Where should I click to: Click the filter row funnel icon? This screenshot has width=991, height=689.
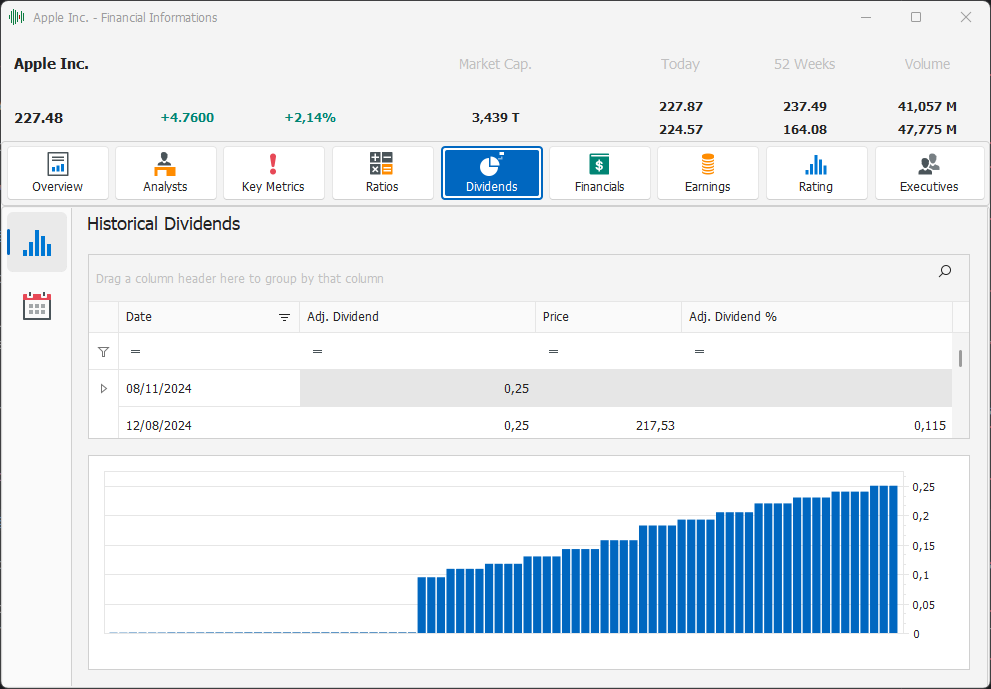click(x=103, y=352)
